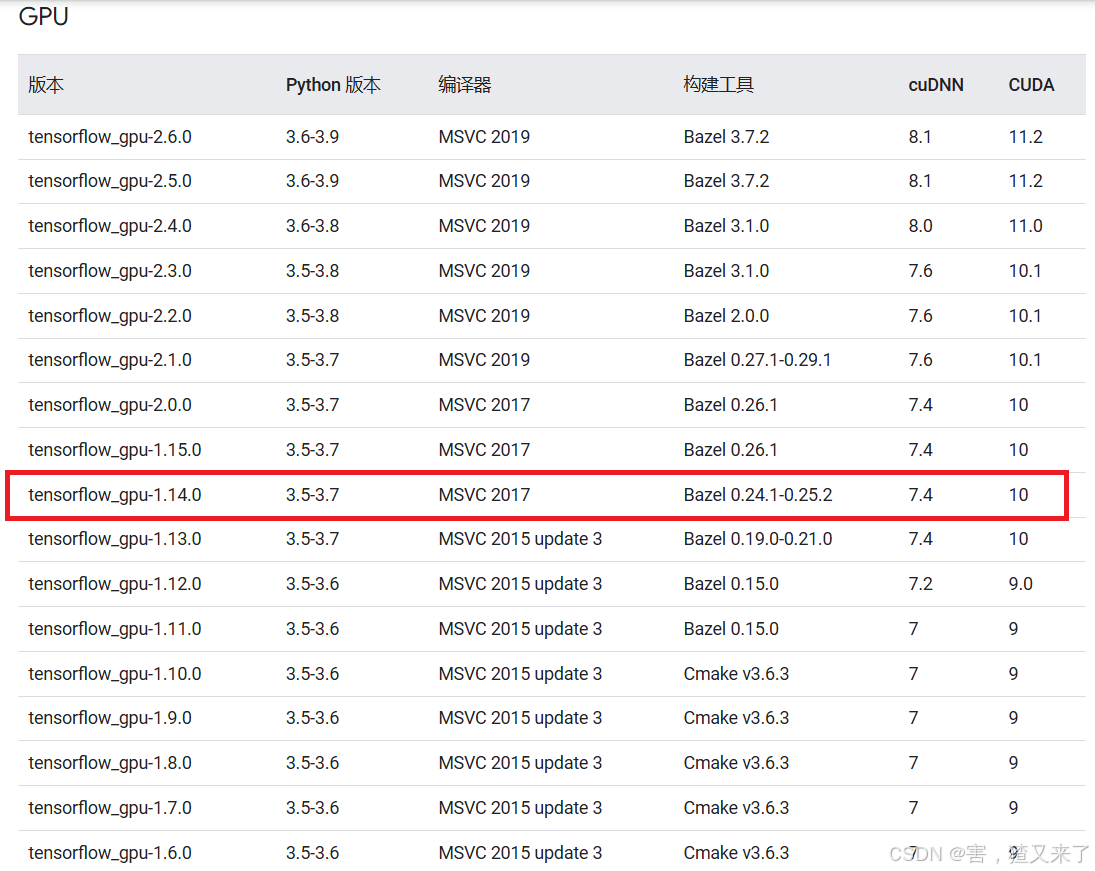Click CUDA 10 in the tensorflow_gpu-1.13.0 row
Viewport: 1095px width, 871px height.
pos(1018,539)
